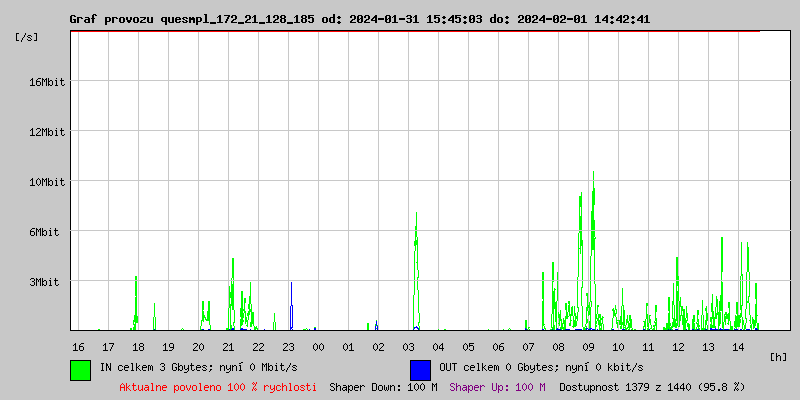Click the purple 'Shaper Up: 100 M' text
The height and width of the screenshot is (400, 800).
[497, 386]
